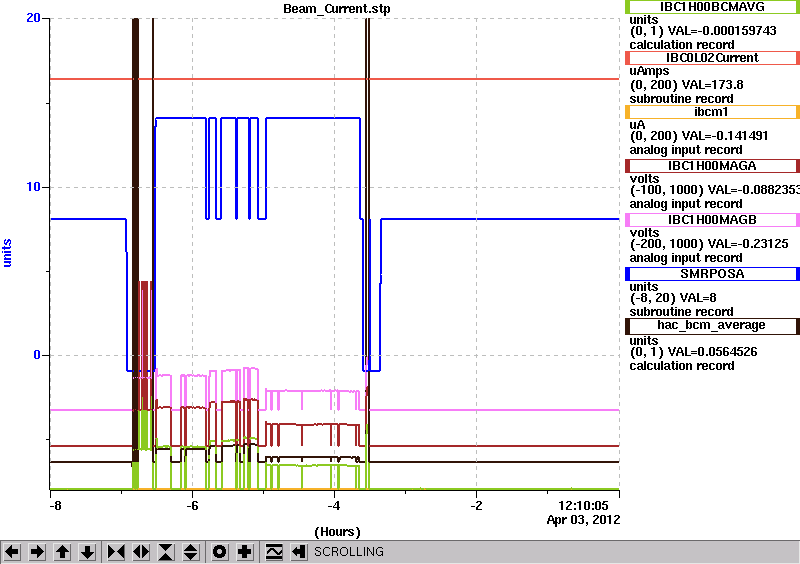Click the horizontal zoom-in bowtie icon
Image resolution: width=800 pixels, height=564 pixels.
click(116, 552)
